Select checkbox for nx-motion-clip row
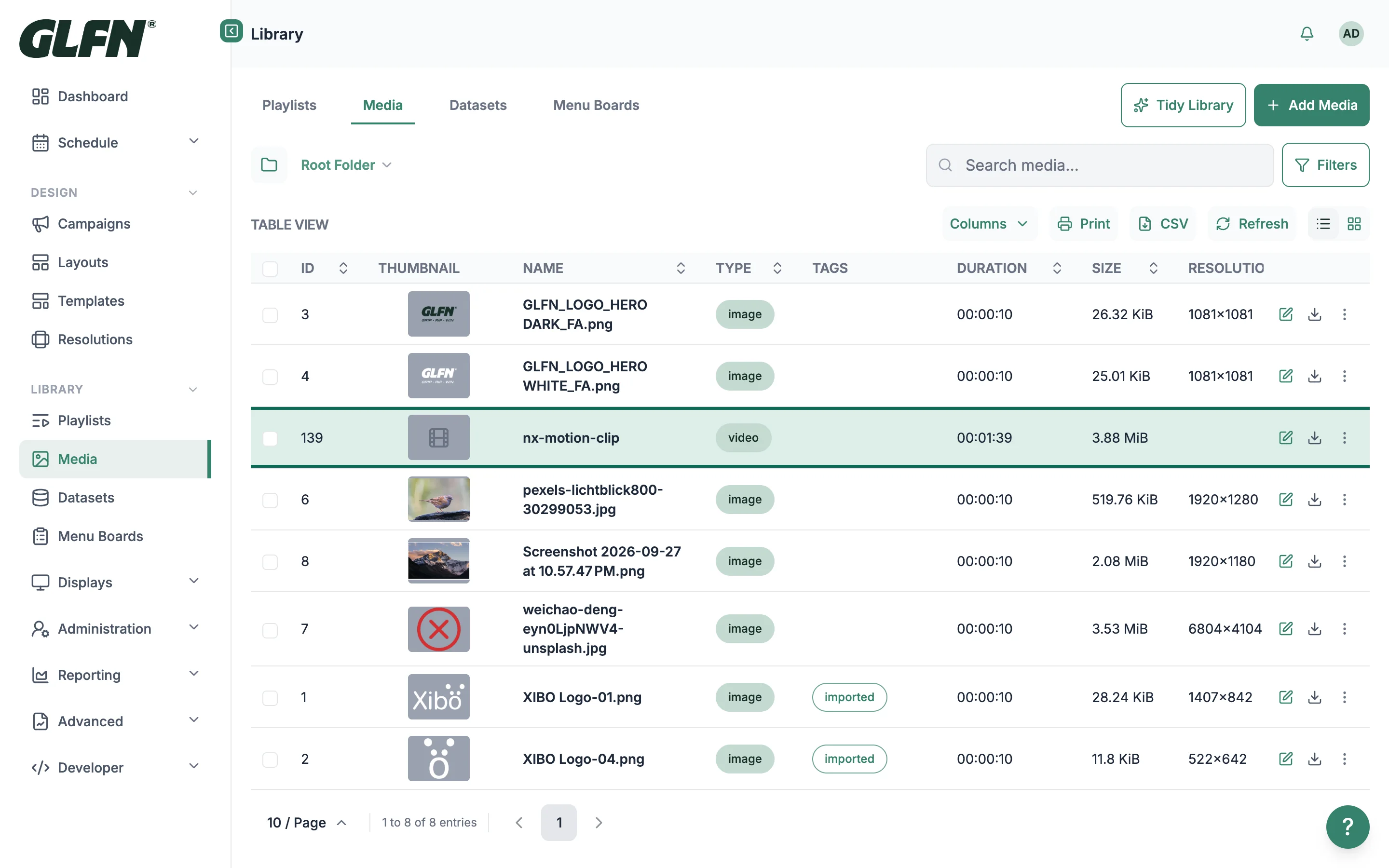The height and width of the screenshot is (868, 1389). coord(270,439)
